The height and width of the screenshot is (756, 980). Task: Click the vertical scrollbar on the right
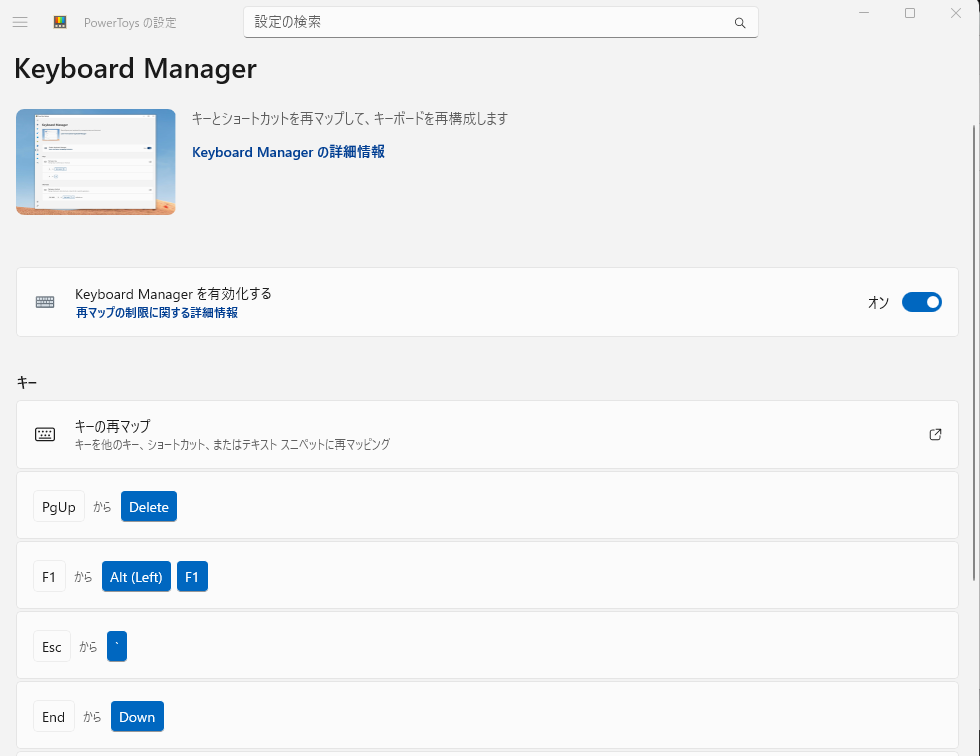[974, 350]
